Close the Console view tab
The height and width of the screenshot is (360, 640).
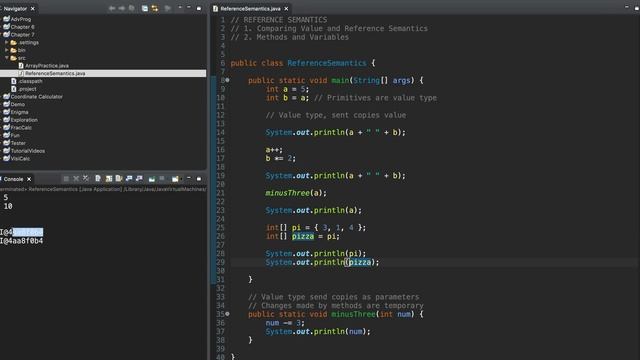click(29, 179)
